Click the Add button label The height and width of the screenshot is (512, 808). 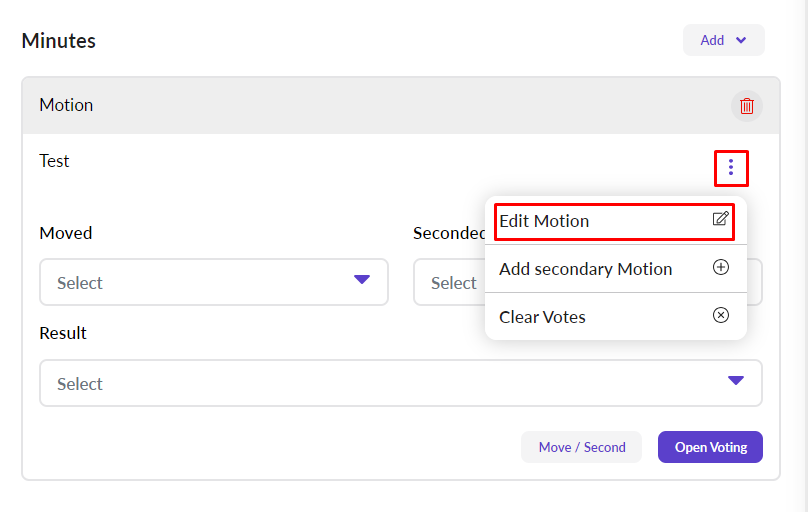pyautogui.click(x=712, y=41)
